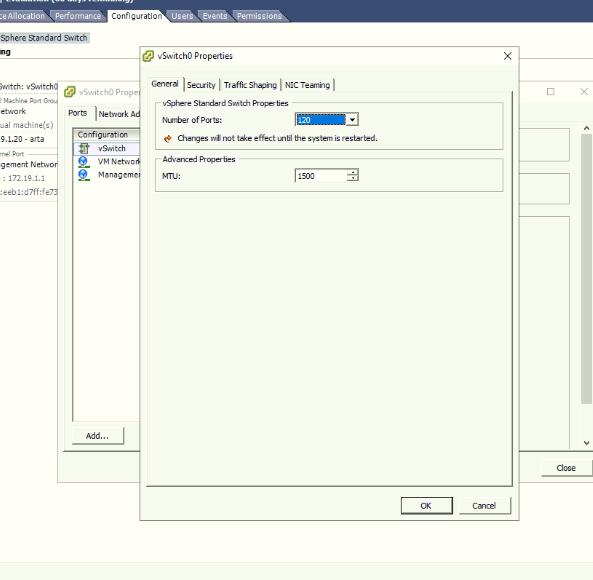Screen dimensions: 593x580
Task: Click the vSwitch icon in configuration list
Action: [x=84, y=148]
